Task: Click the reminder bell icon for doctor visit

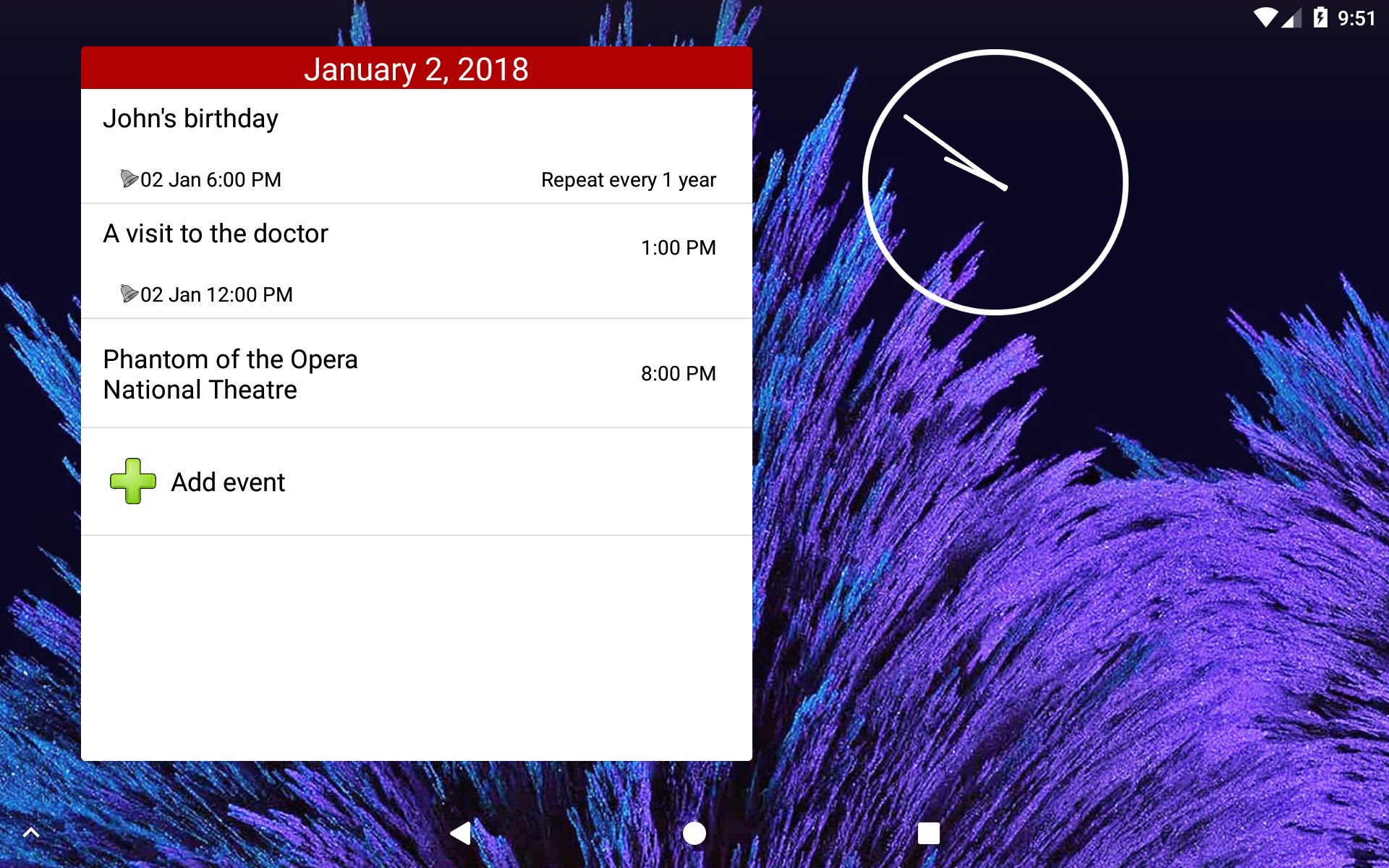Action: (129, 294)
